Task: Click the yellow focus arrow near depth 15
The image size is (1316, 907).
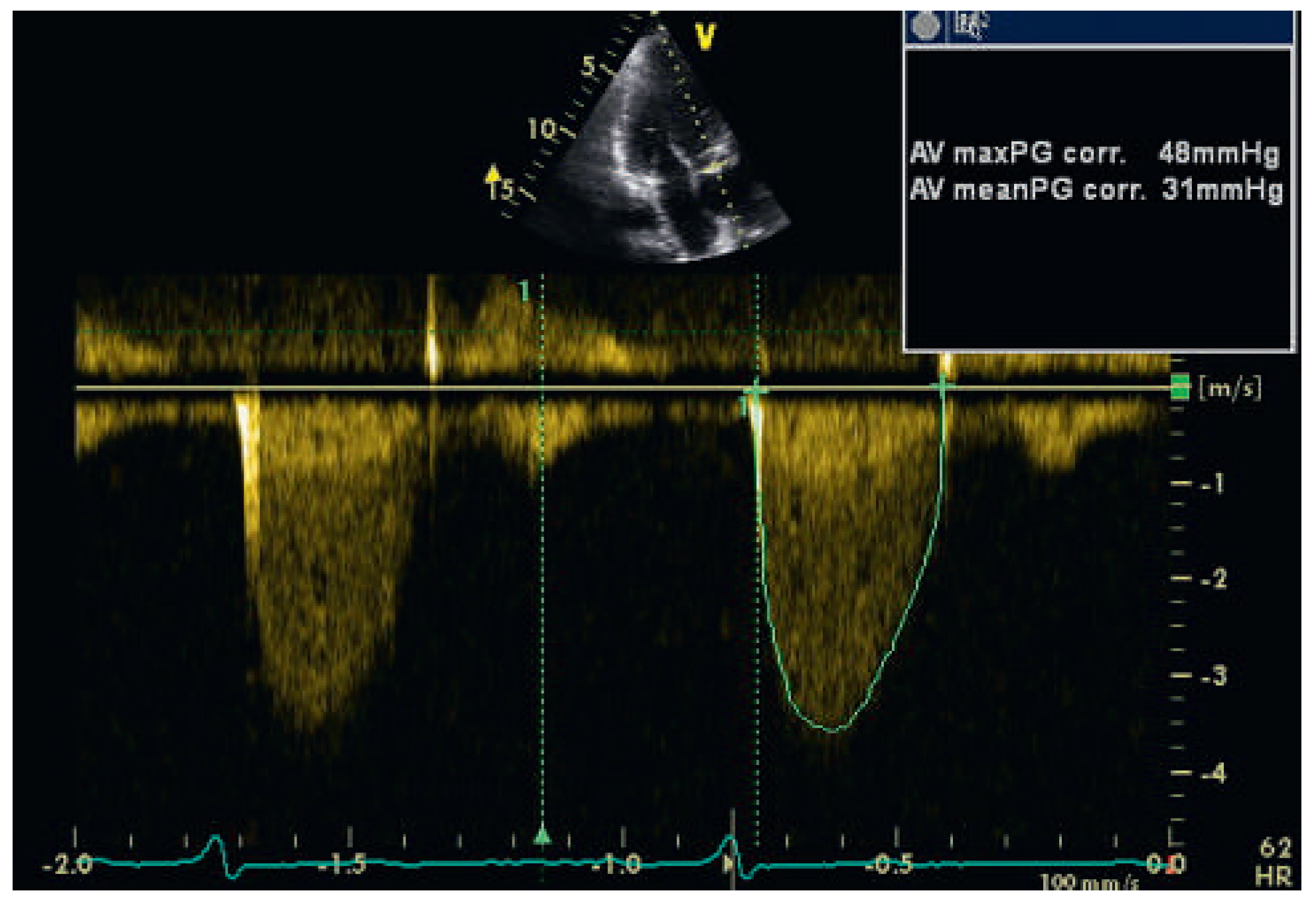Action: [492, 175]
